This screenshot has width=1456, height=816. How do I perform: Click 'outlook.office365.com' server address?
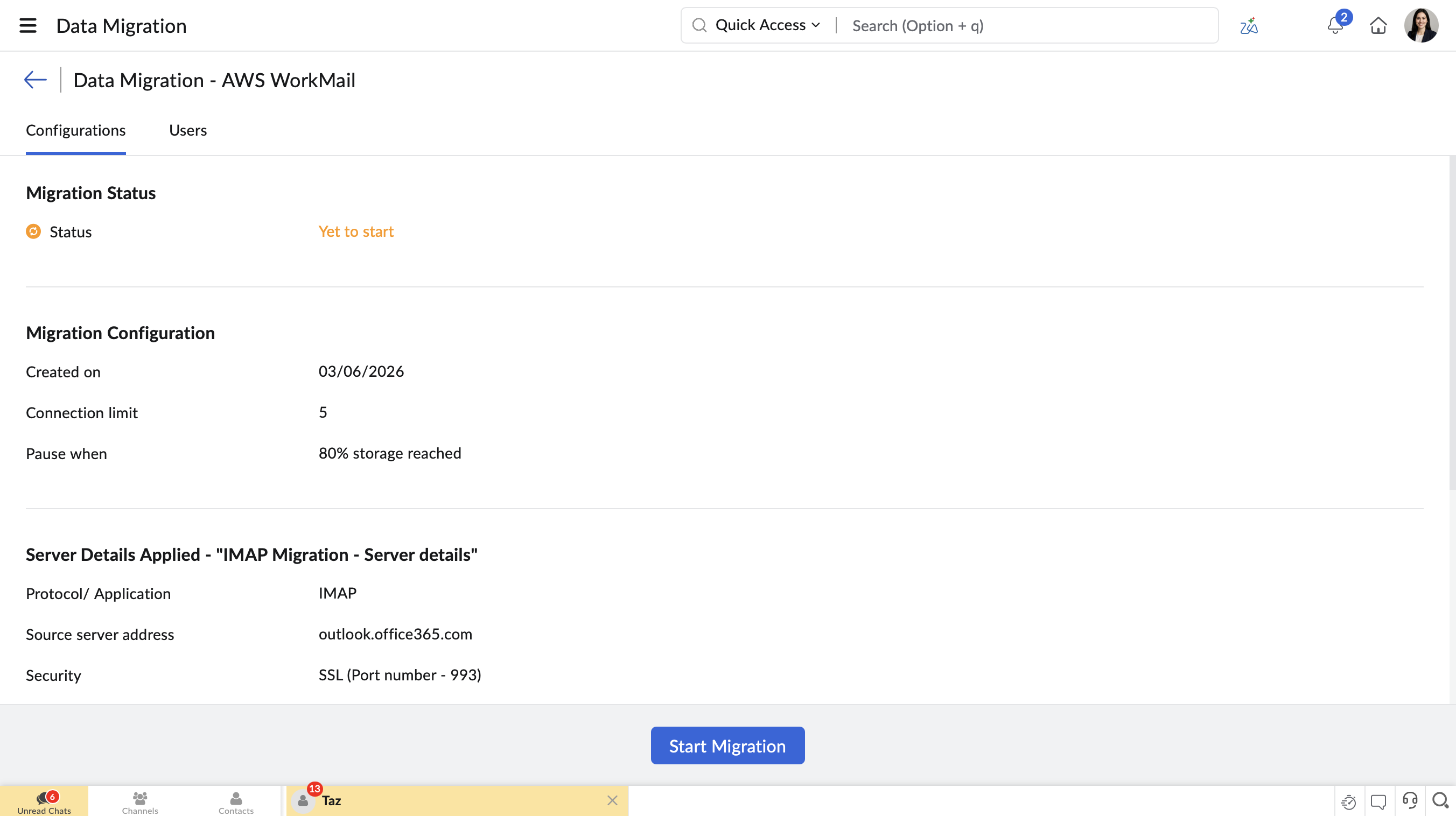tap(396, 634)
